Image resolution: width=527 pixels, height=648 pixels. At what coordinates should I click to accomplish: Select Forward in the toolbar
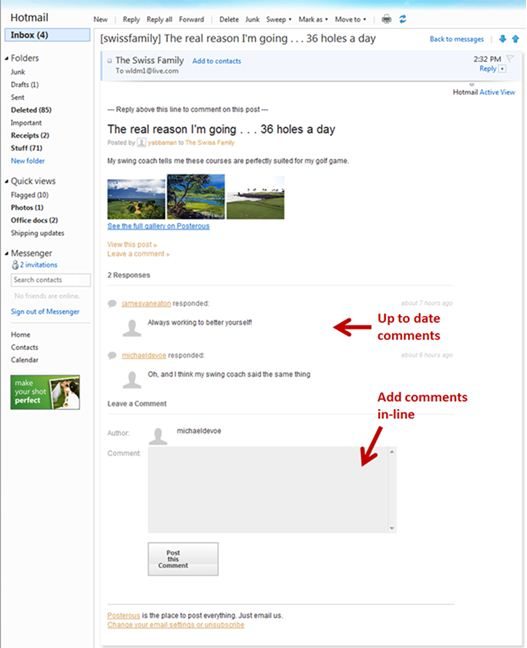[x=191, y=19]
